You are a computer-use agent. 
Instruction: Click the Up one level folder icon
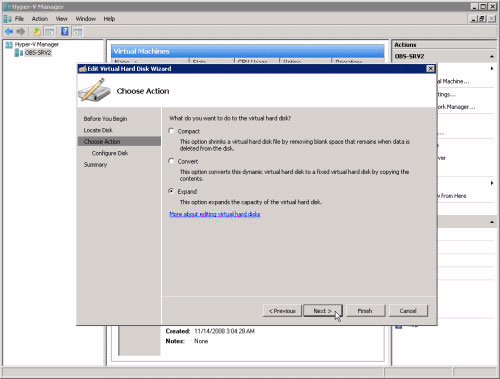(37, 32)
